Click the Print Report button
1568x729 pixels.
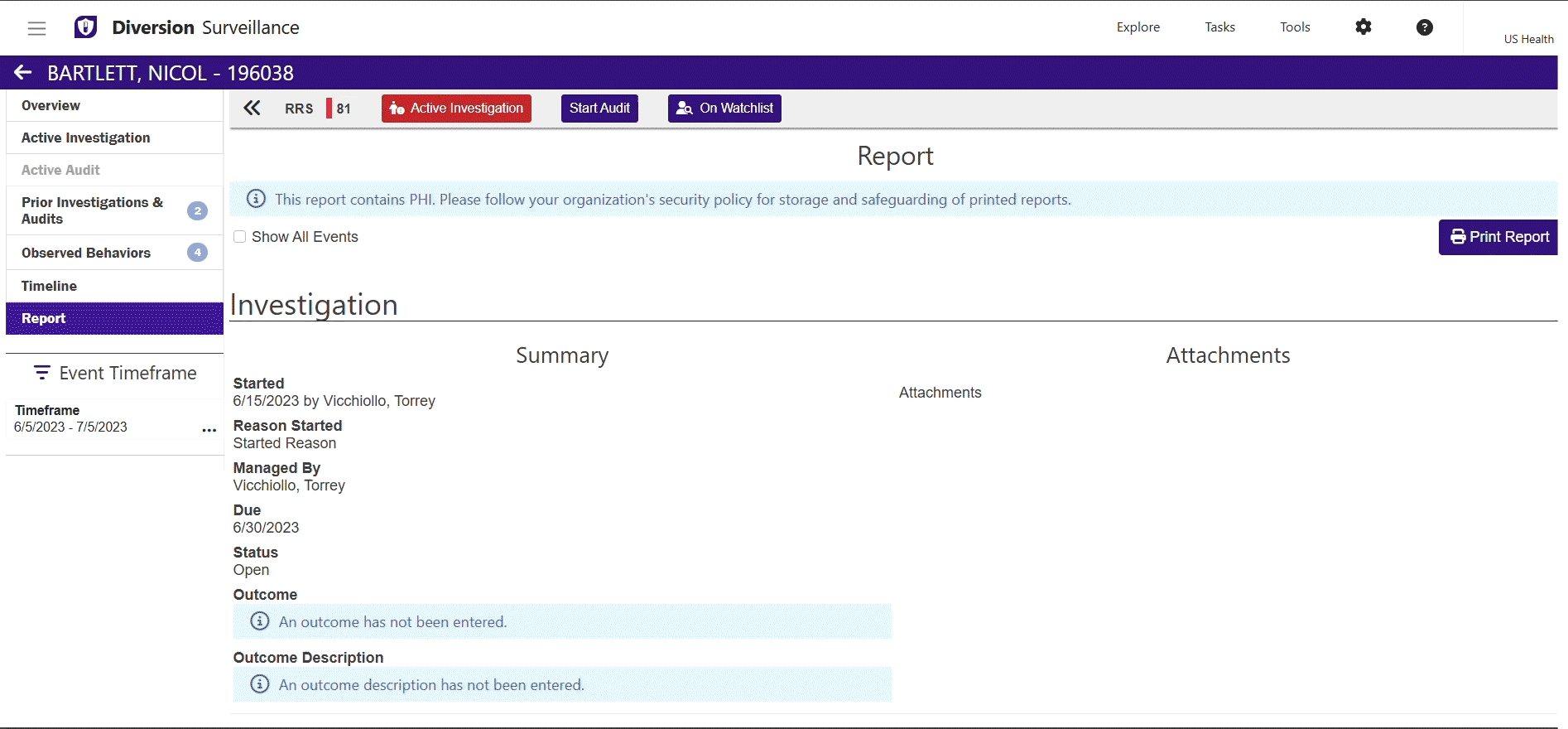1498,237
